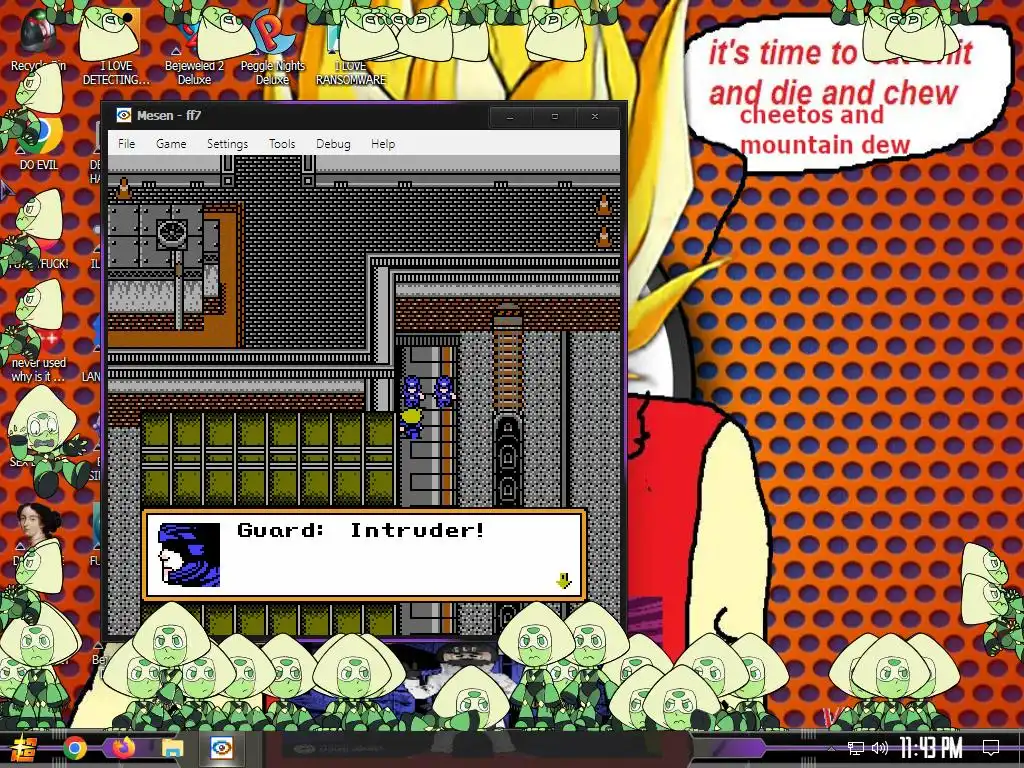This screenshot has width=1024, height=768.
Task: Select the I LOVE DETECTING desktop icon
Action: pyautogui.click(x=116, y=46)
